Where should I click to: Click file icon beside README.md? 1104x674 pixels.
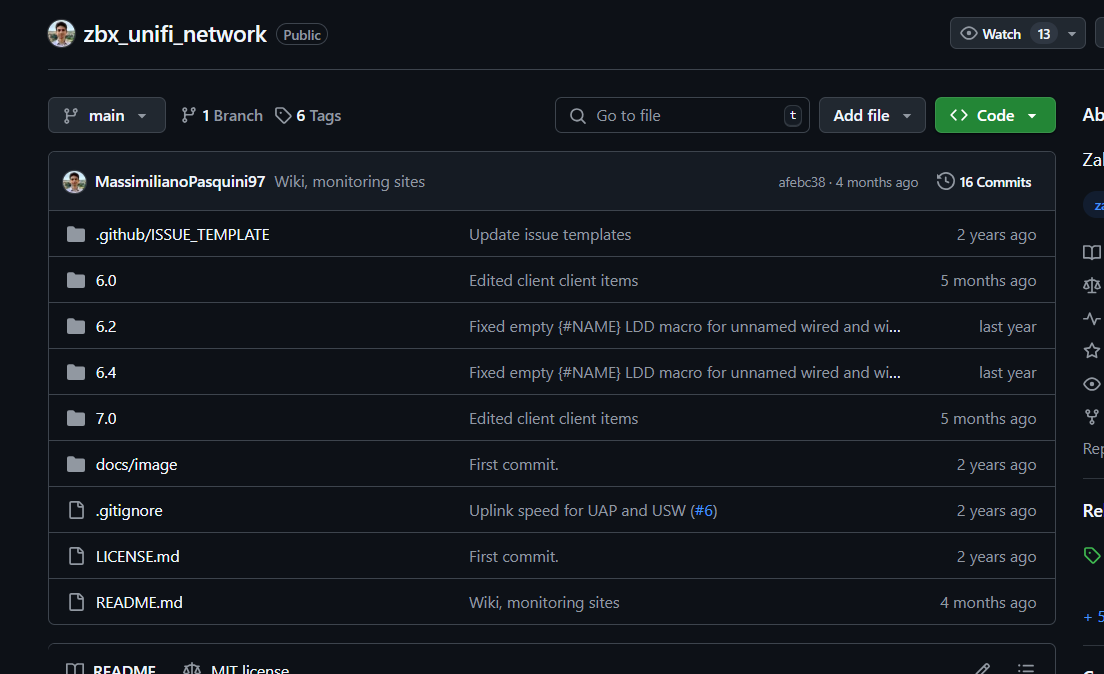pyautogui.click(x=76, y=602)
